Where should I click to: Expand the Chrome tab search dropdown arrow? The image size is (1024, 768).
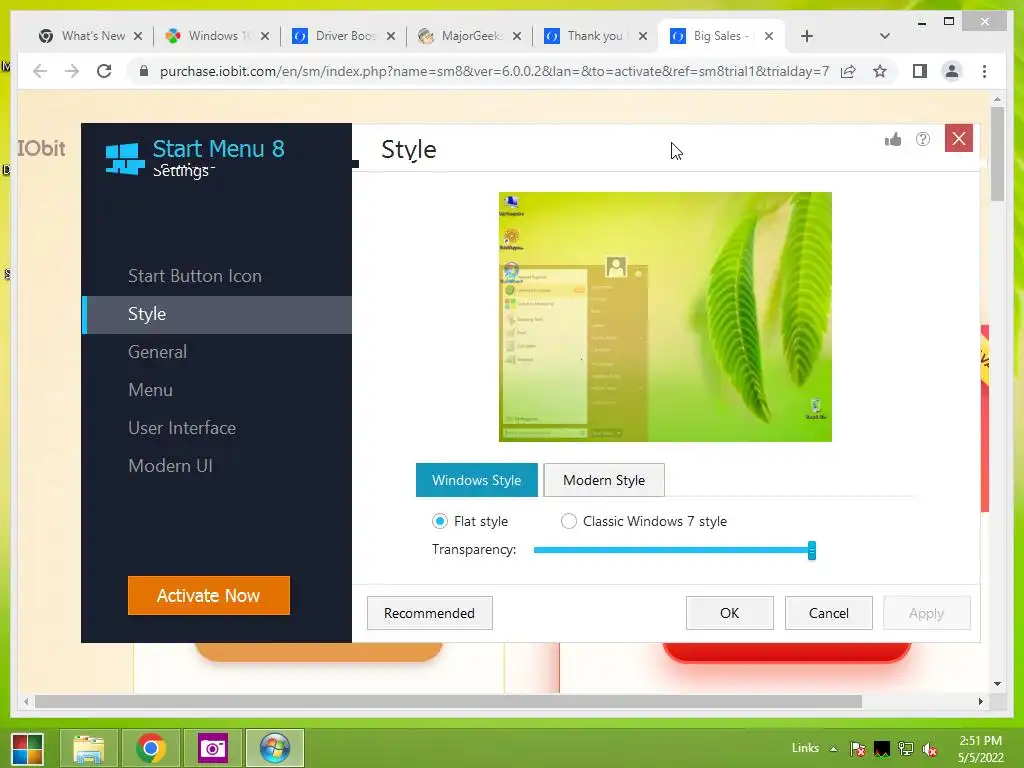click(885, 36)
